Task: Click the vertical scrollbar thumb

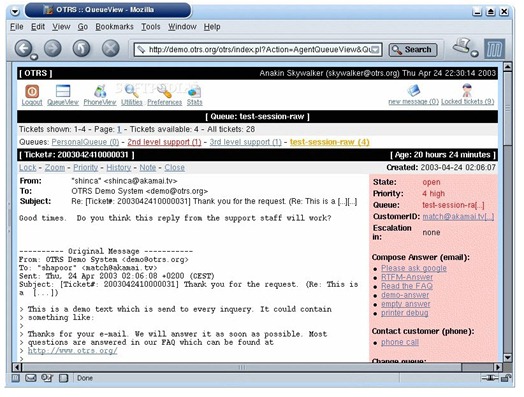Action: point(507,108)
